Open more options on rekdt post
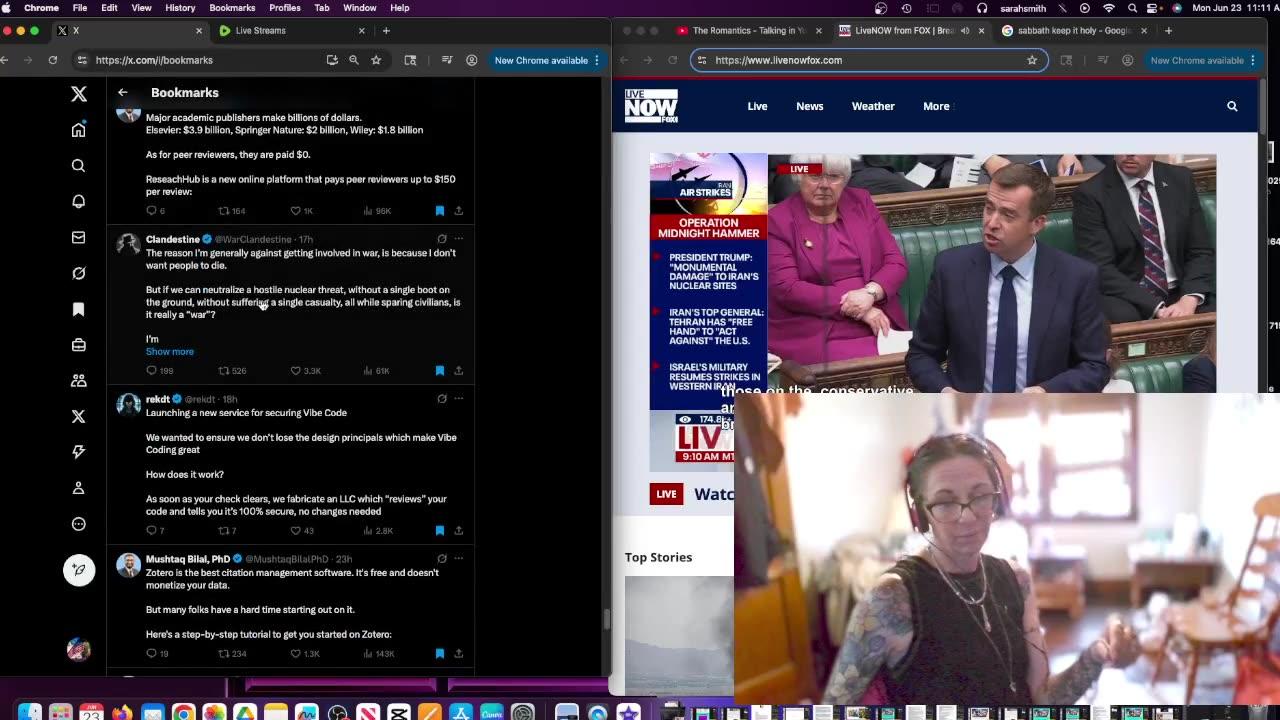1280x720 pixels. (459, 399)
